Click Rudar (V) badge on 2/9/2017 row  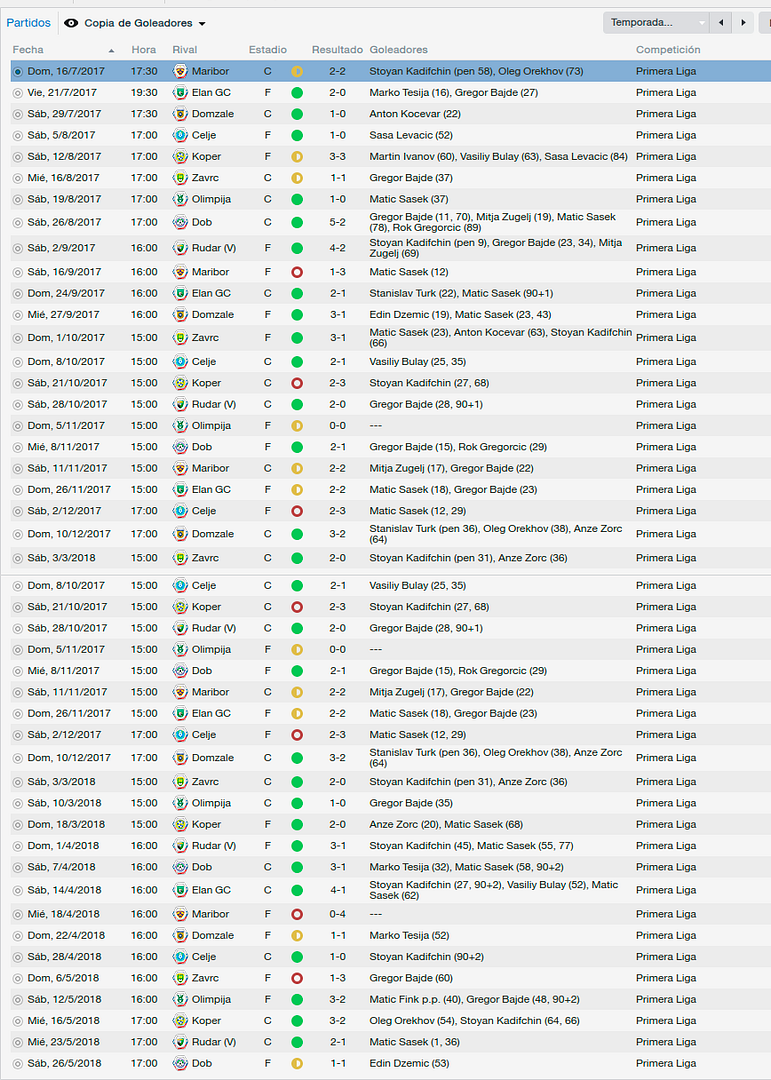(x=180, y=248)
